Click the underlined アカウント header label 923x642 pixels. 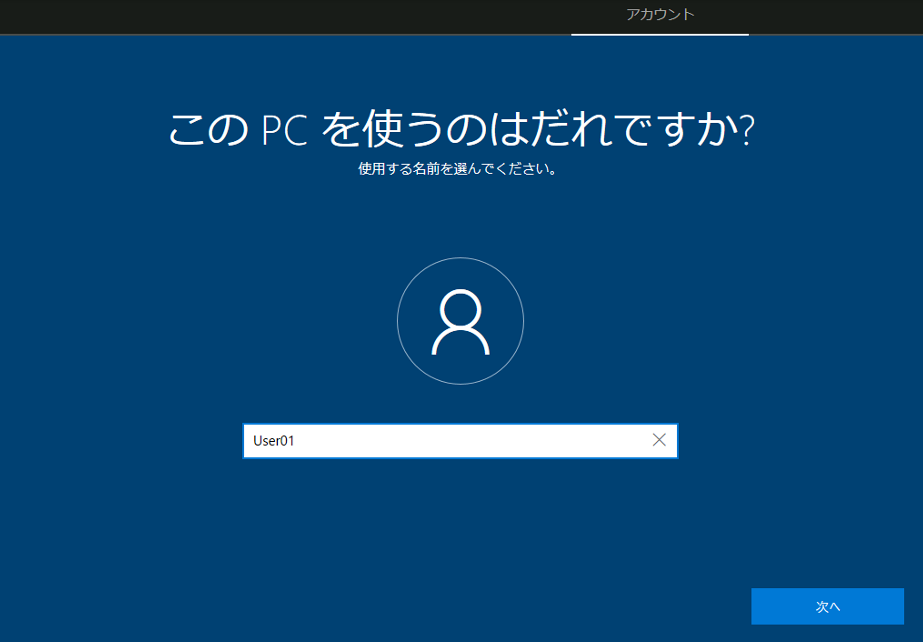[x=659, y=15]
